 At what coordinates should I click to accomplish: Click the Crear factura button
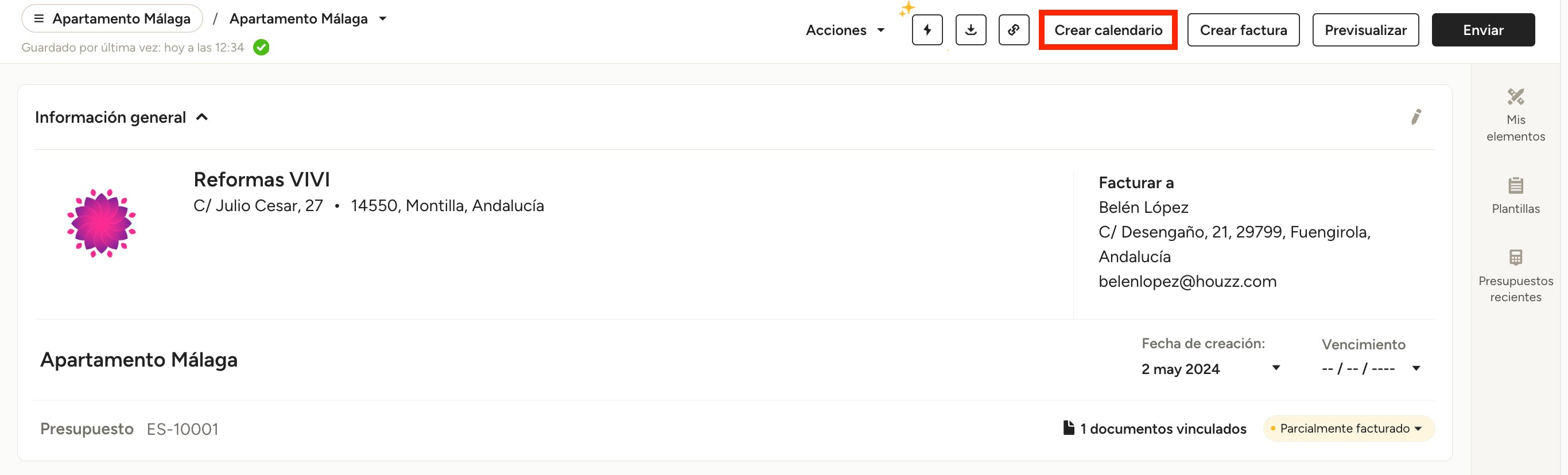[x=1243, y=30]
